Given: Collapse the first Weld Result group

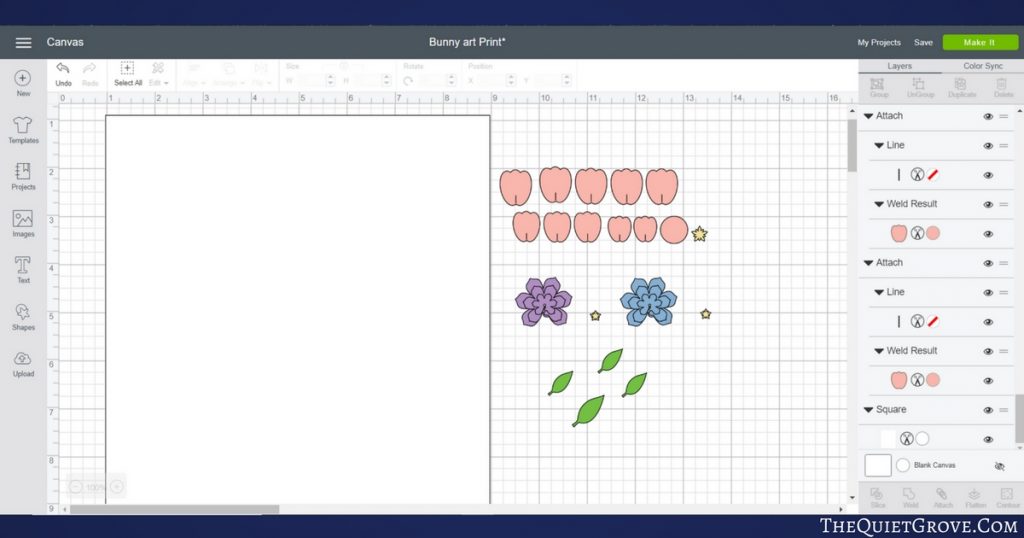Looking at the screenshot, I should (879, 204).
